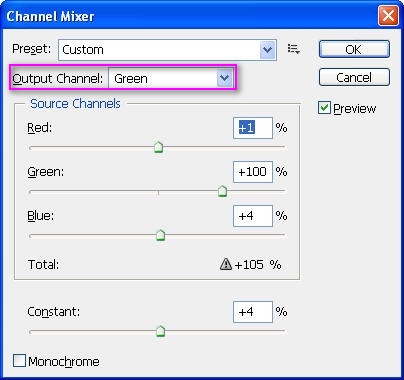Click the Preset label text
The image size is (404, 380).
[31, 49]
